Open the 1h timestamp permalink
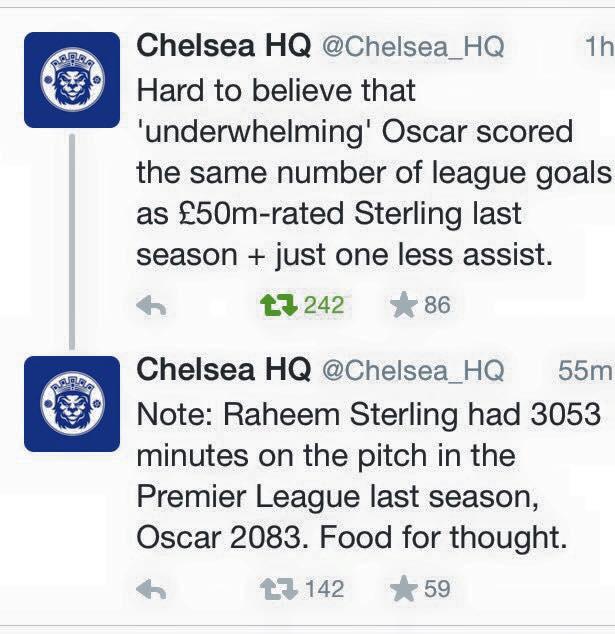 [x=599, y=46]
